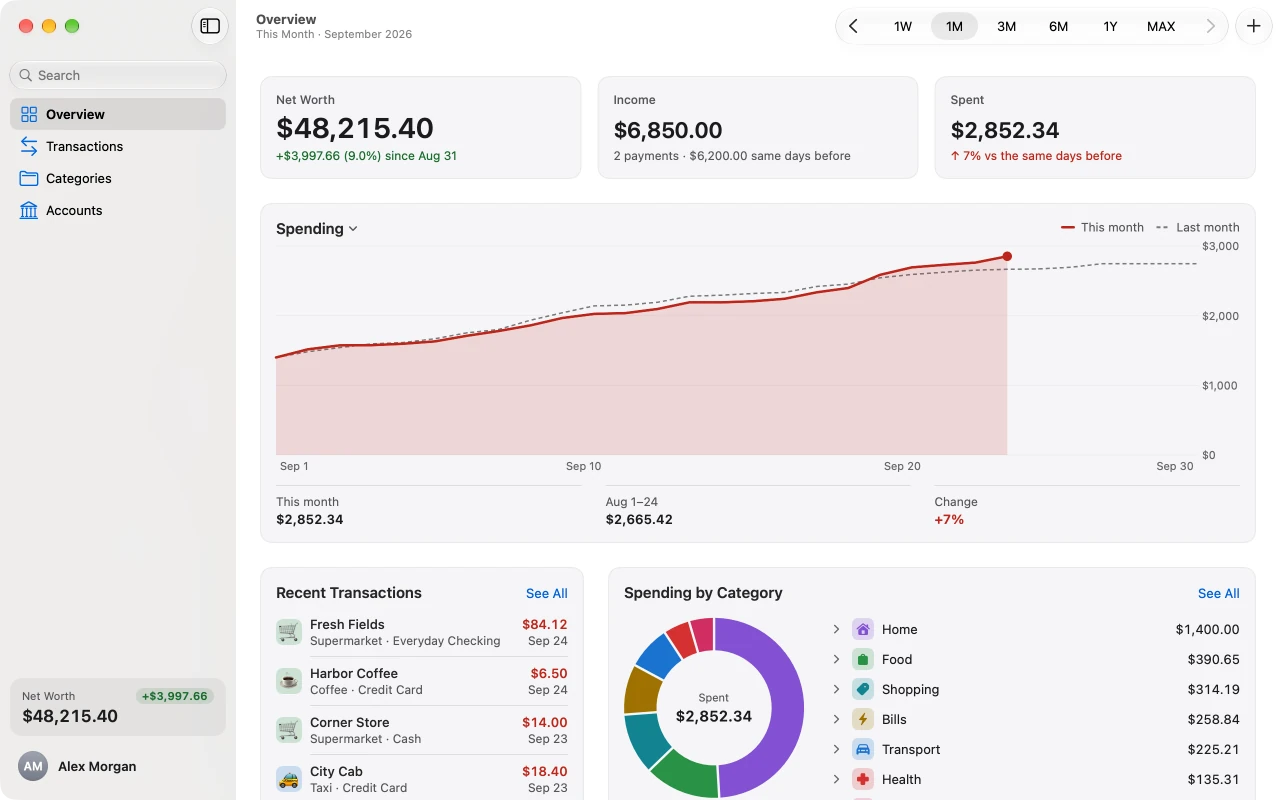Click the Transport car icon
This screenshot has width=1280, height=800.
(863, 749)
